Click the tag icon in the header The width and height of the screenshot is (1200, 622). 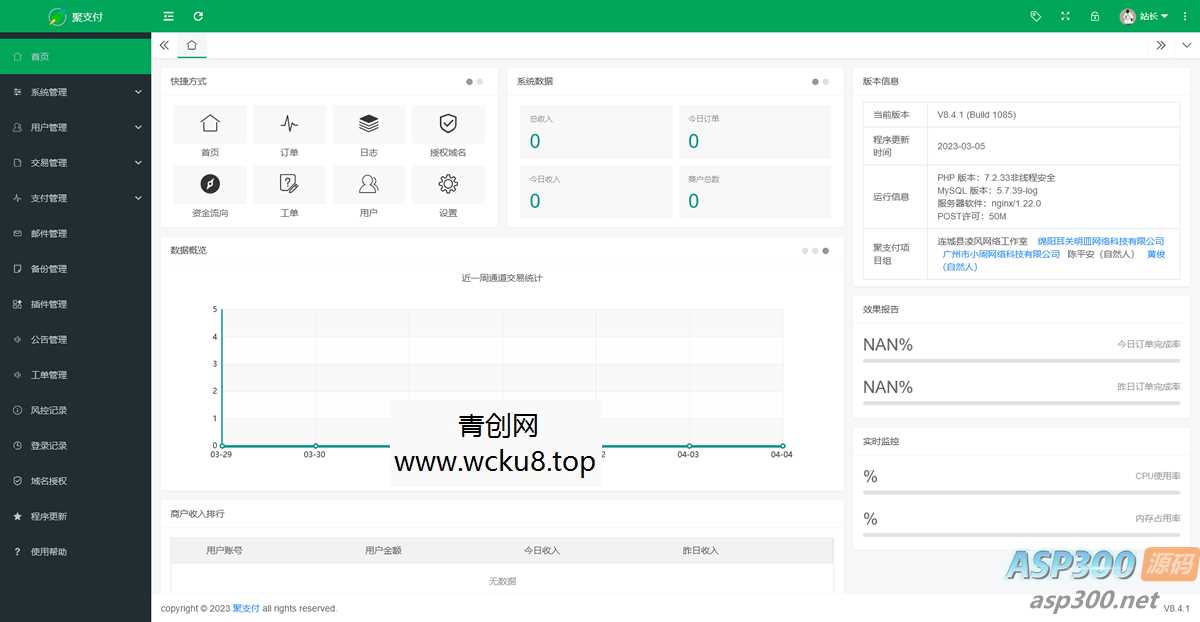(x=1035, y=15)
